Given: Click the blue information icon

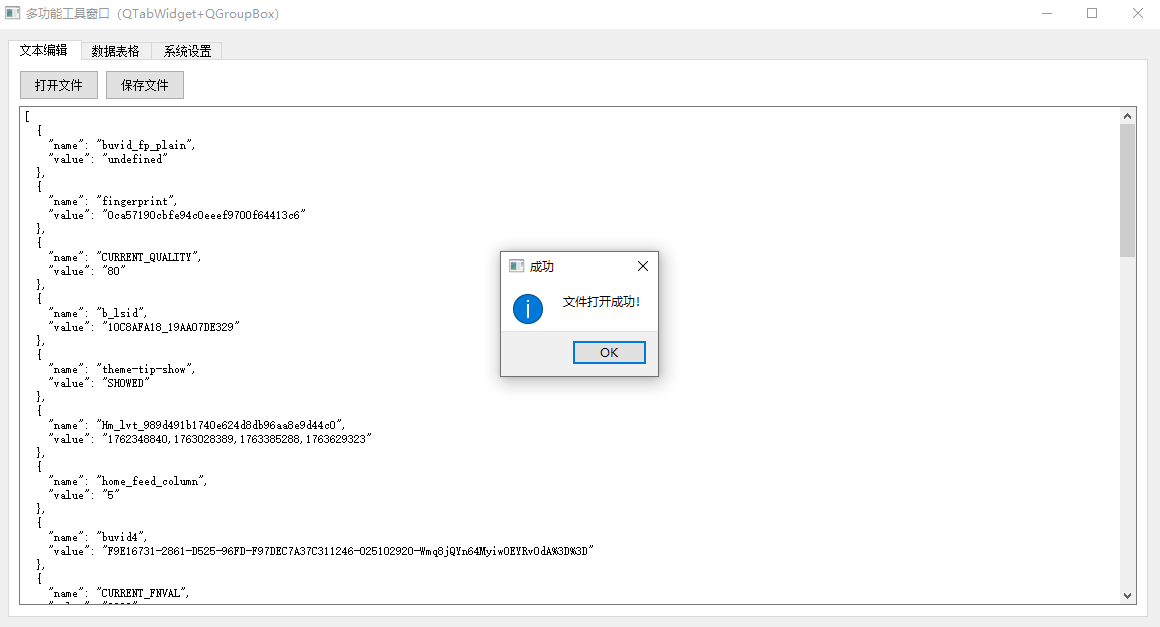Looking at the screenshot, I should coord(528,309).
